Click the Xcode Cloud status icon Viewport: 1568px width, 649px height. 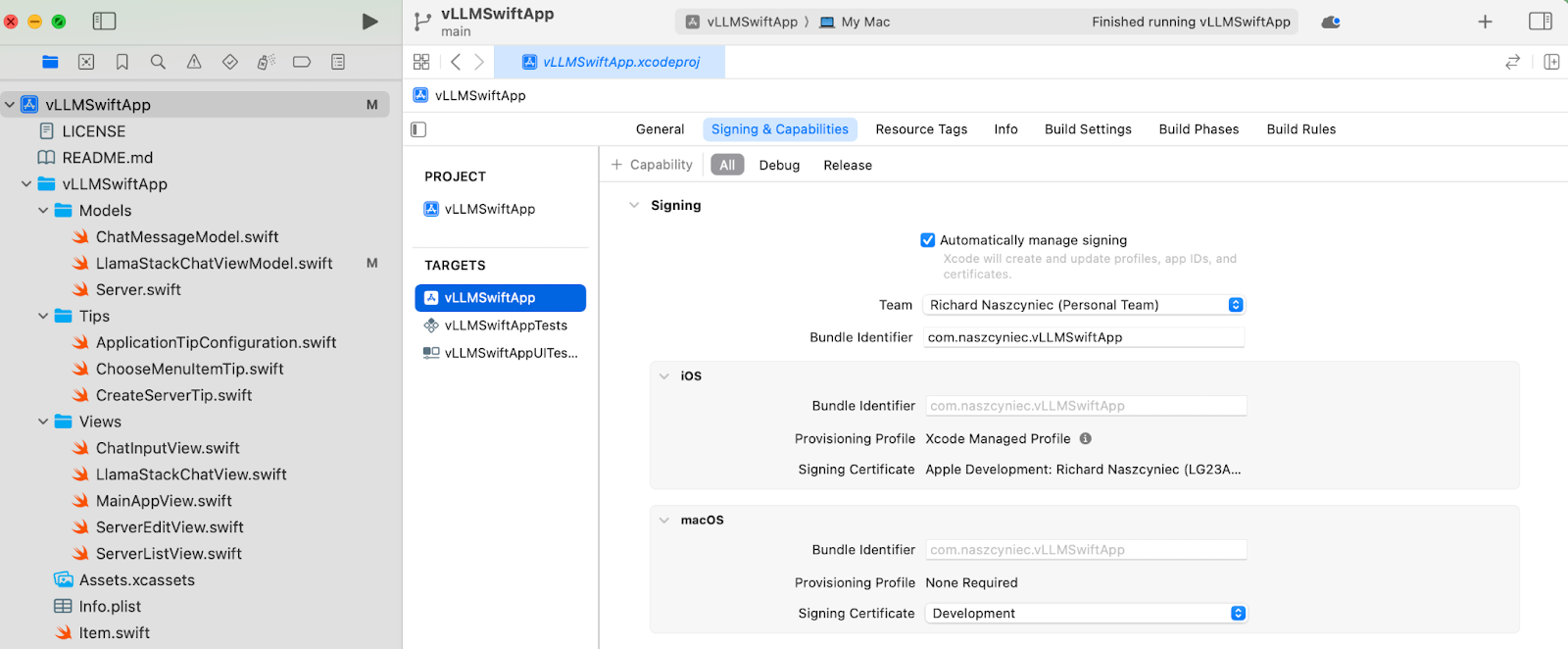[x=1330, y=22]
